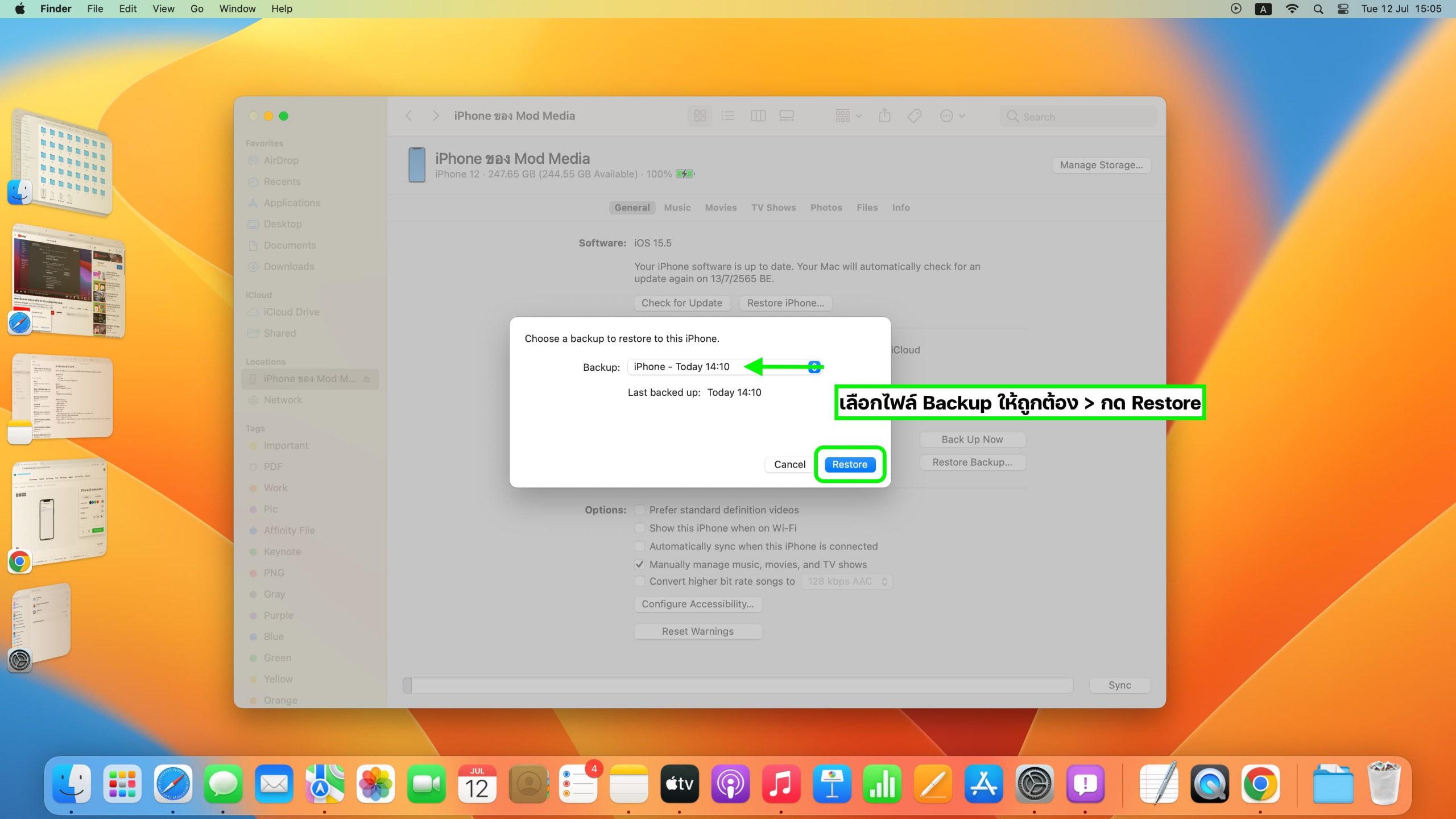
Task: Switch to gallery view icon
Action: click(x=787, y=116)
